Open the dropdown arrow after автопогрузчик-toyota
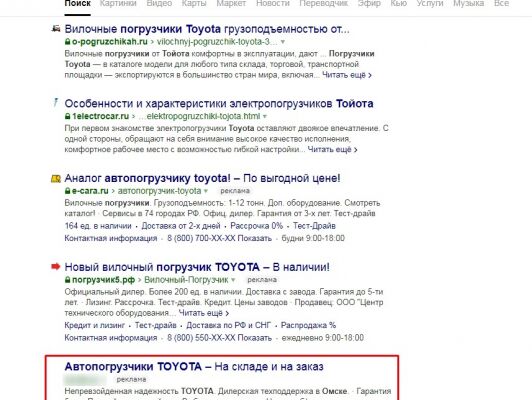532x400 pixels. 206,191
